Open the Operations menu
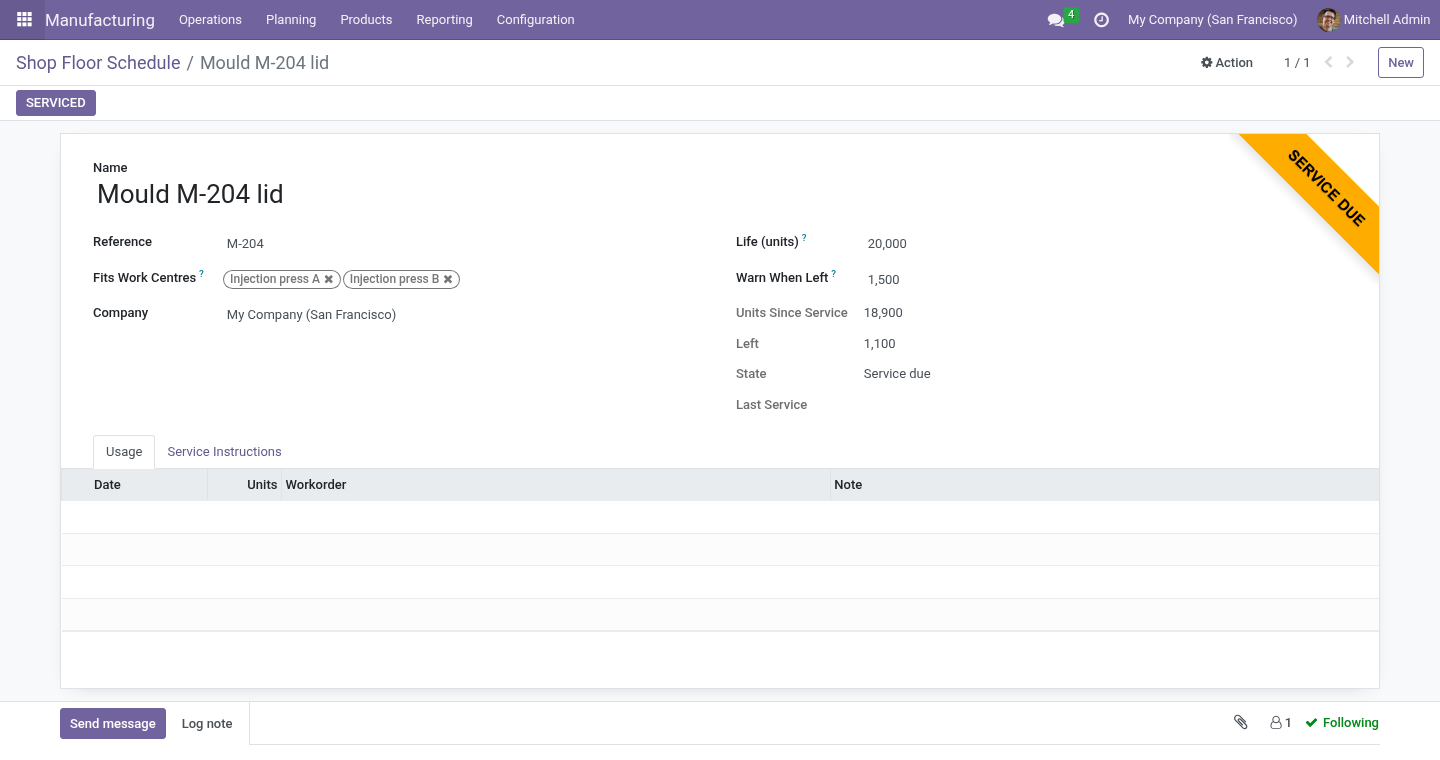Image resolution: width=1440 pixels, height=760 pixels. [210, 20]
